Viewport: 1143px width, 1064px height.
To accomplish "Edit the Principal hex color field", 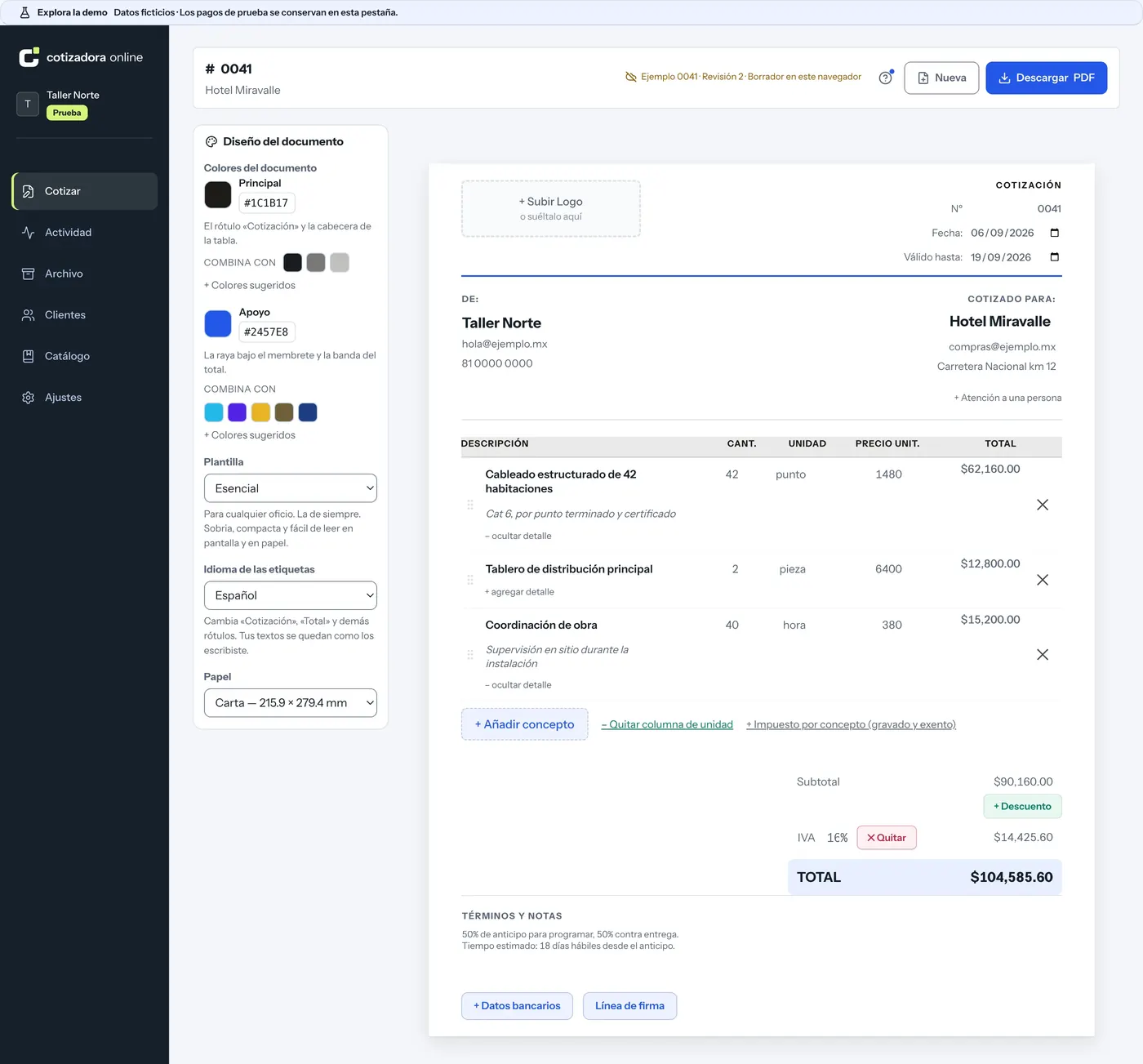I will click(267, 203).
